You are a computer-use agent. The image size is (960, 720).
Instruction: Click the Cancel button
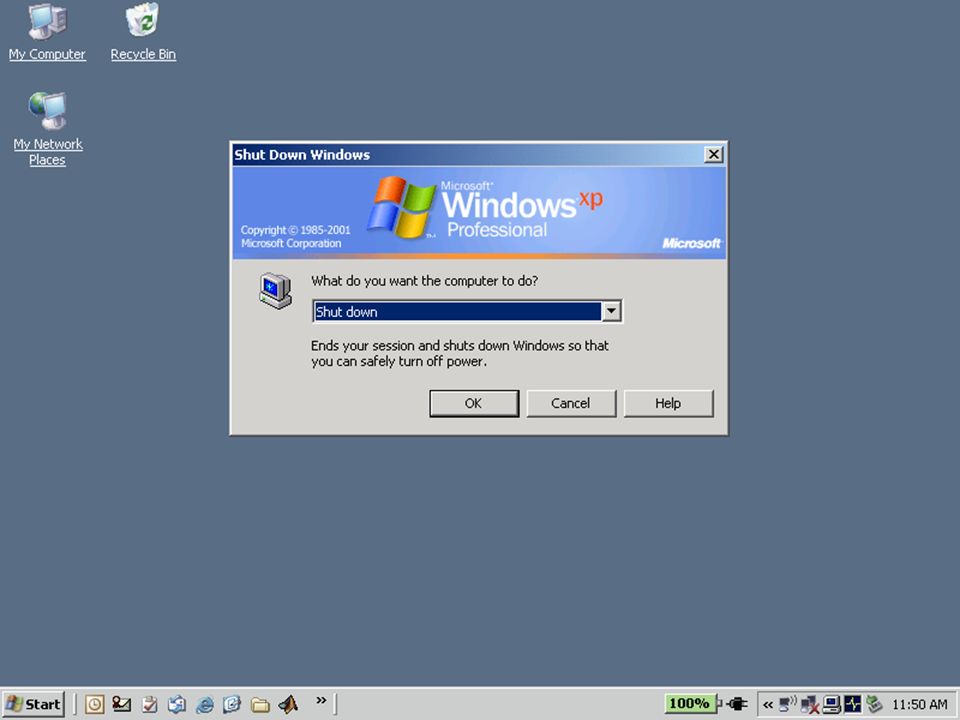[571, 403]
